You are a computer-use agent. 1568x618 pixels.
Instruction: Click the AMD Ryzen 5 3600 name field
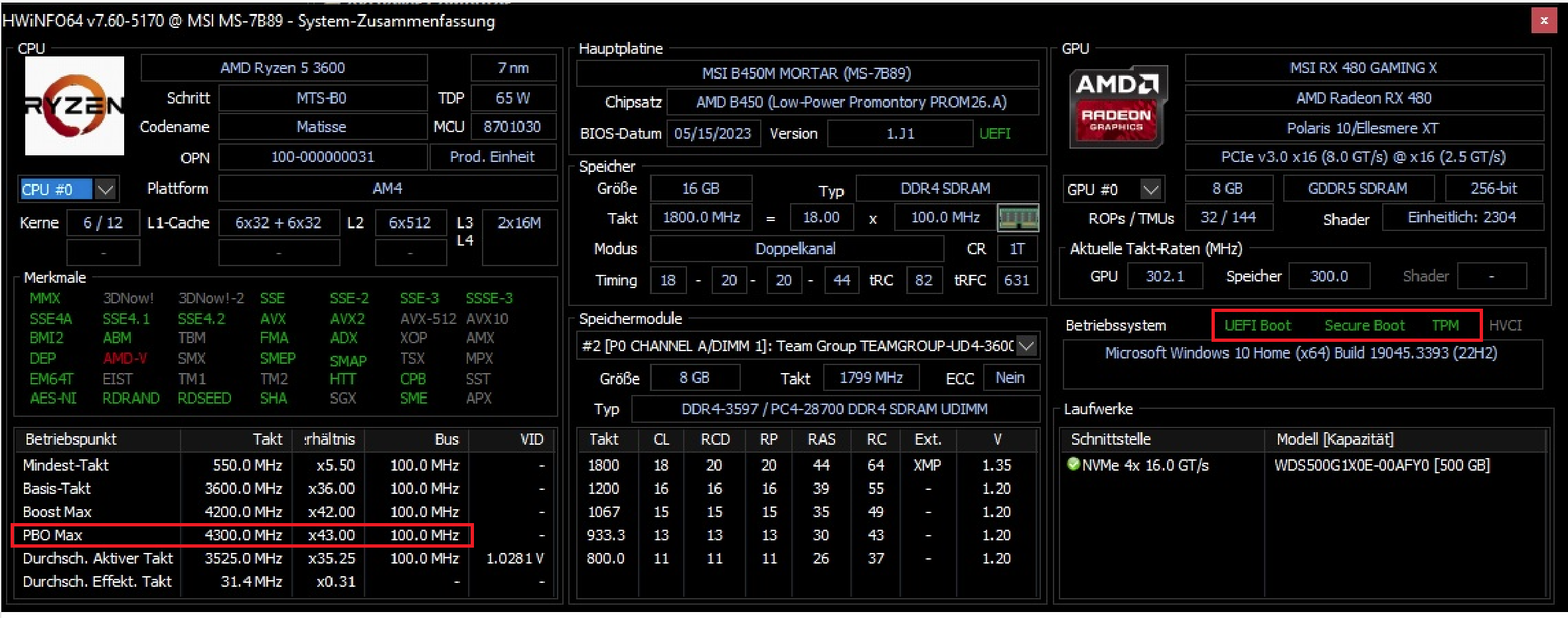point(283,68)
